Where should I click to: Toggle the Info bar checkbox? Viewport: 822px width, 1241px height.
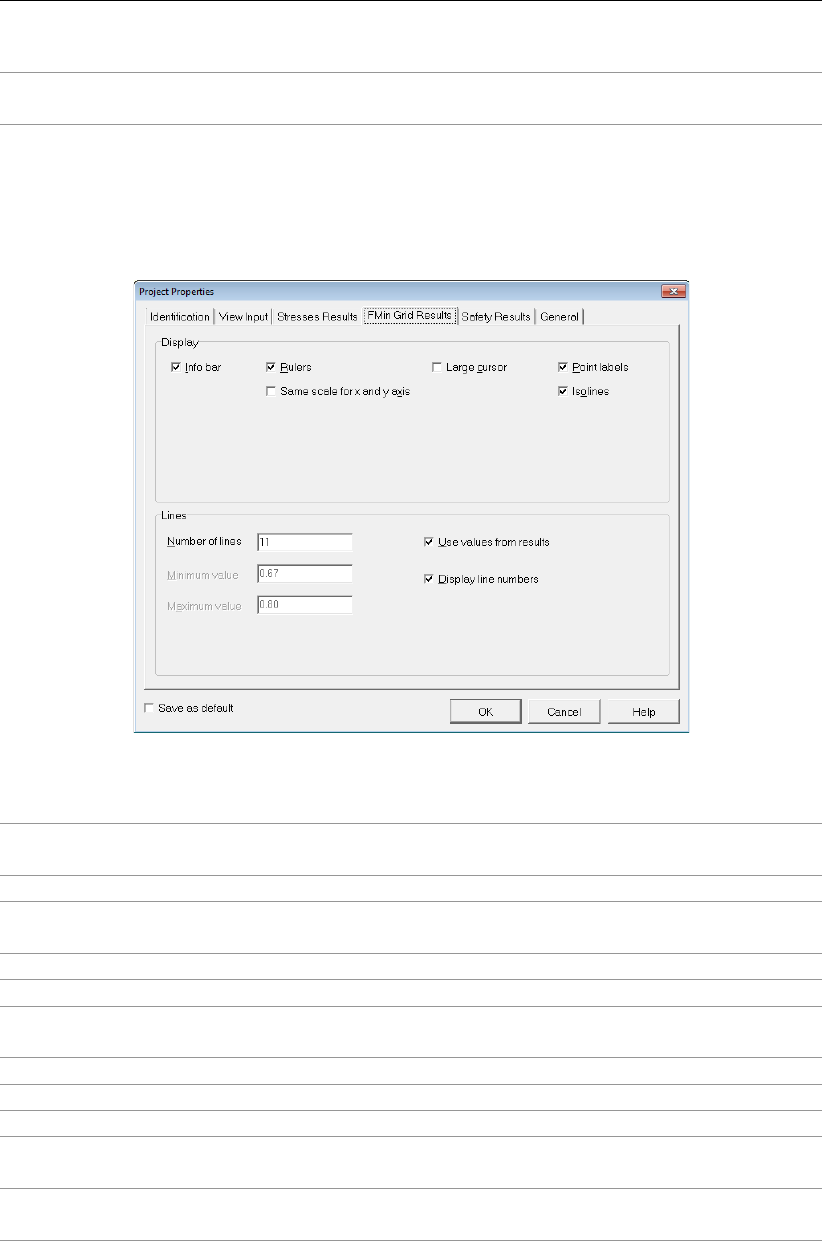click(197, 367)
